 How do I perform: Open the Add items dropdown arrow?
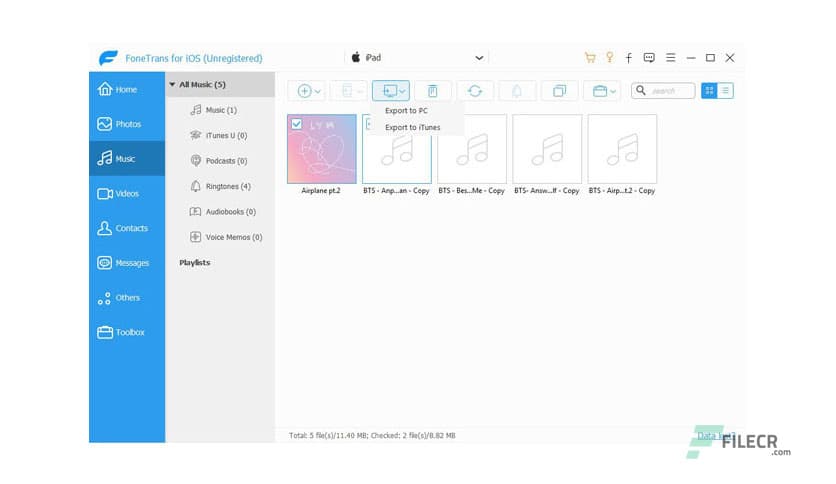318,92
